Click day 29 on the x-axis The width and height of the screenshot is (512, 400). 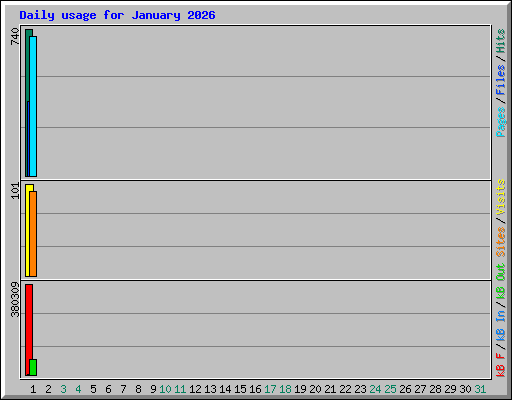(x=450, y=389)
